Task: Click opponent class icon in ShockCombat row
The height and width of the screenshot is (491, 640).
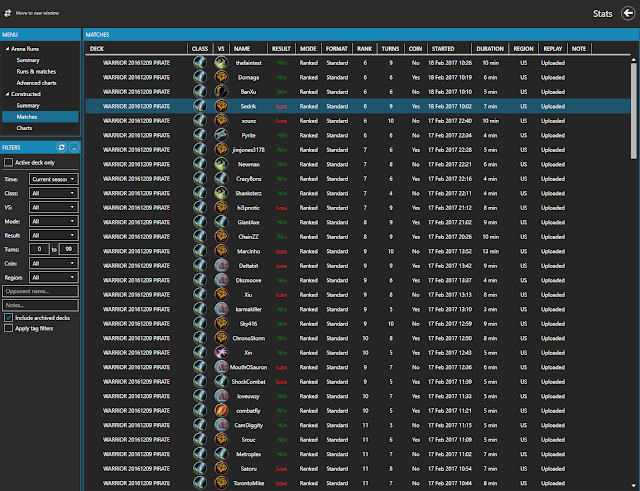Action: (x=221, y=382)
